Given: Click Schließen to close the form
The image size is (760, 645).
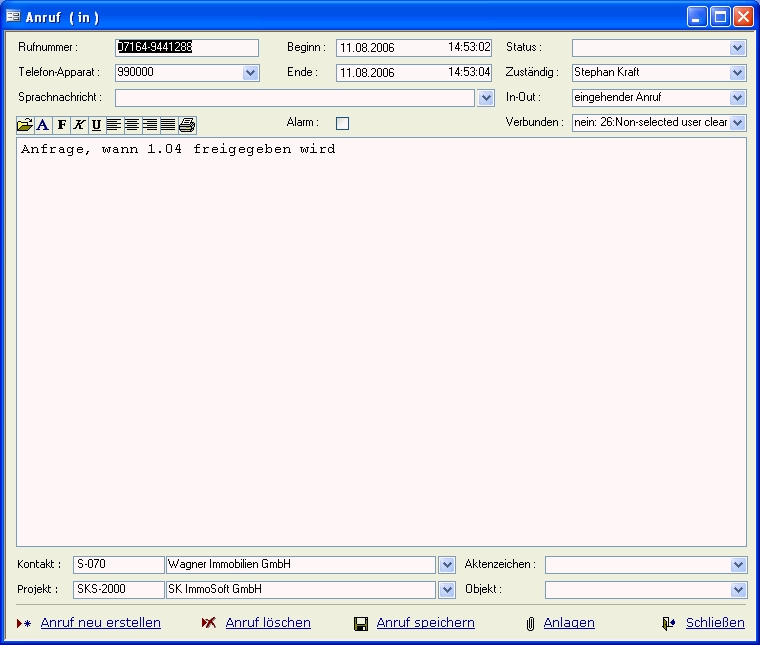Looking at the screenshot, I should pos(714,623).
